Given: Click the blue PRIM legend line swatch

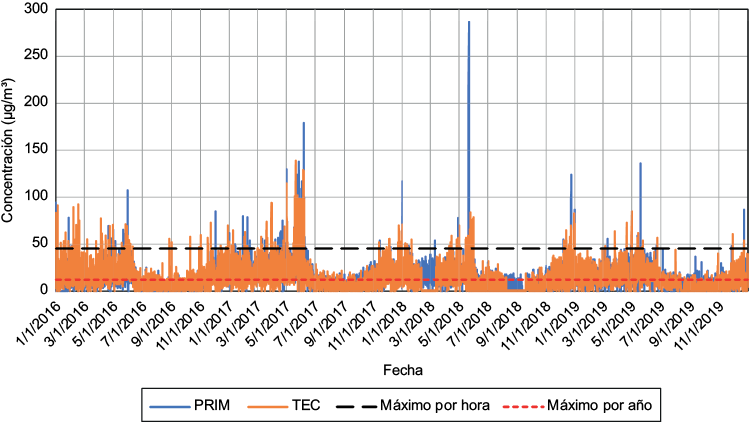Looking at the screenshot, I should [170, 407].
